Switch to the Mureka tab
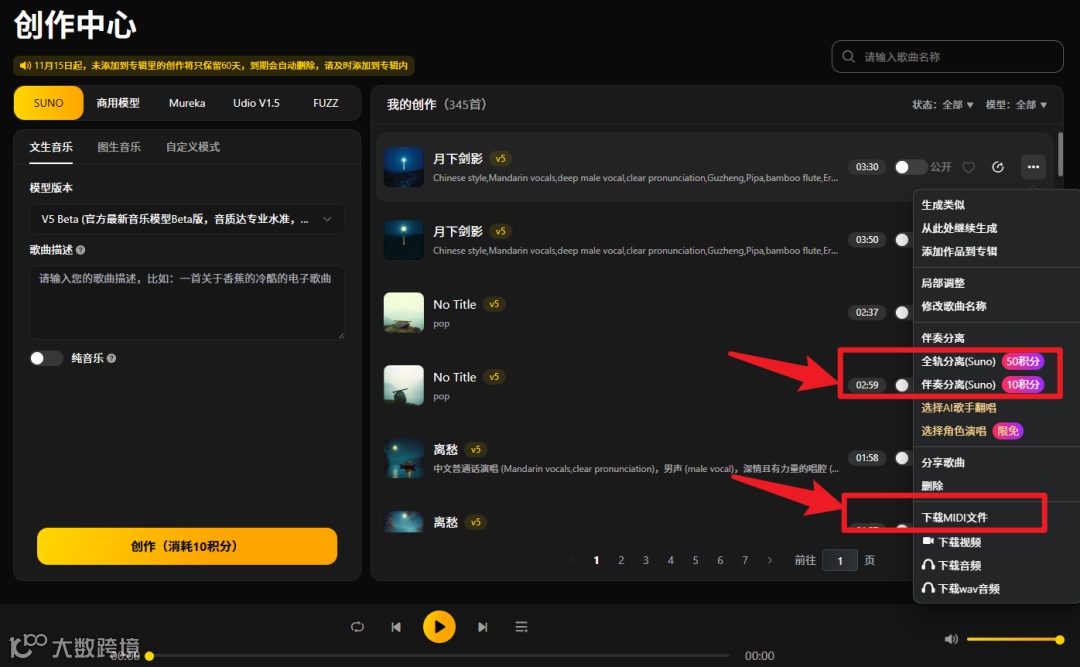1080x667 pixels. [187, 103]
